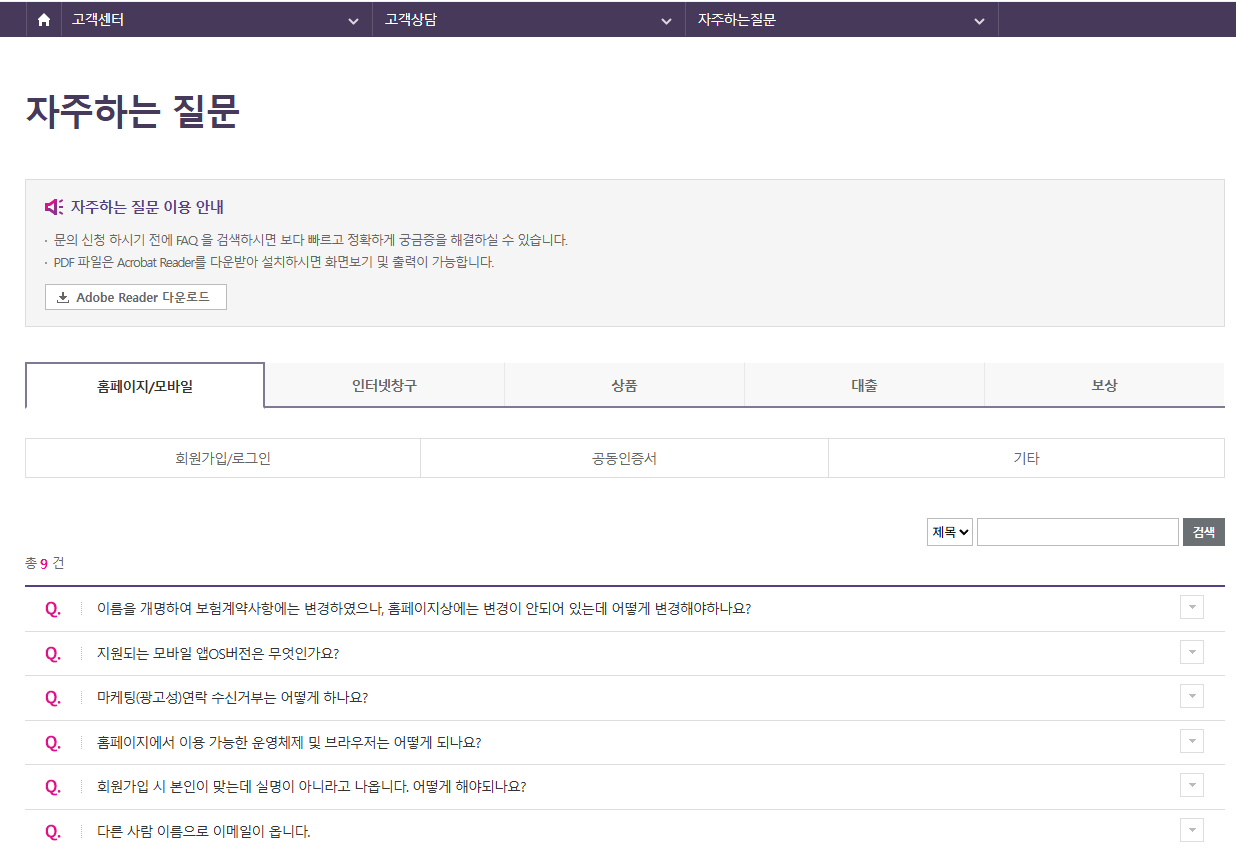Switch to the 대출 tab
This screenshot has height=853, width=1236.
pos(865,385)
